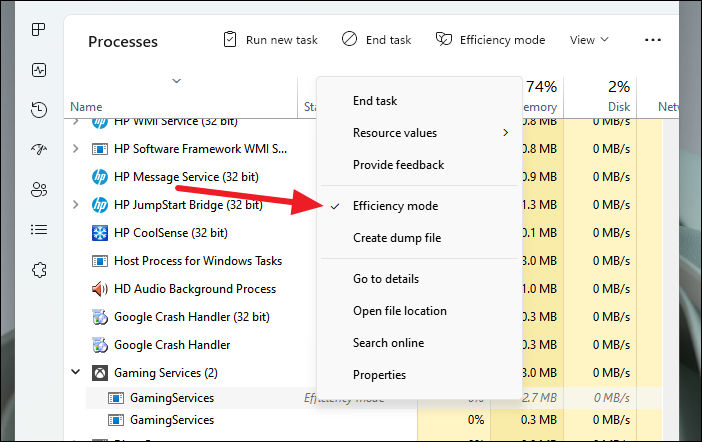Select Open file location menu item

pos(419,311)
